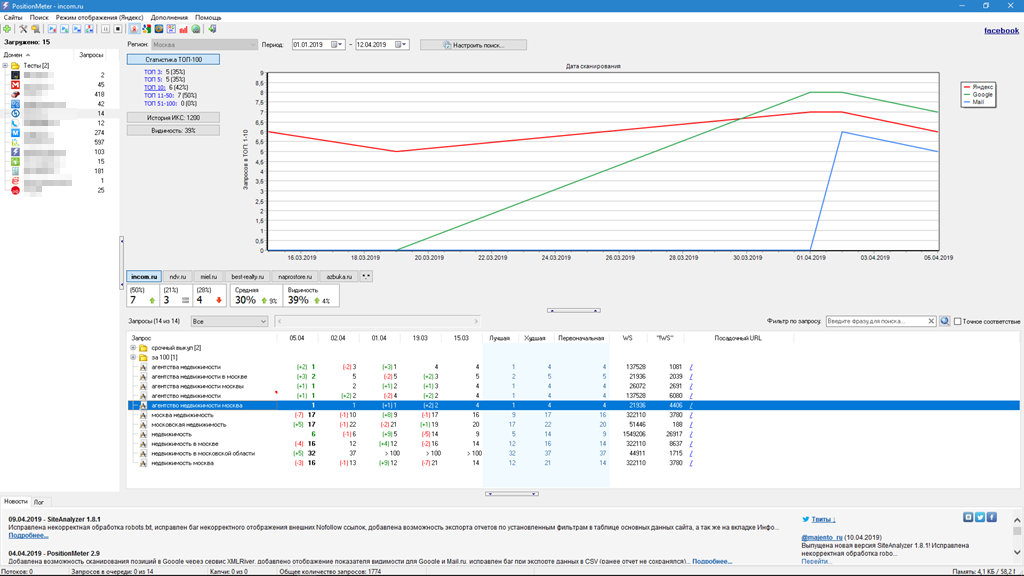1024x576 pixels.
Task: Open settings via the wrench tools icon
Action: (x=23, y=29)
